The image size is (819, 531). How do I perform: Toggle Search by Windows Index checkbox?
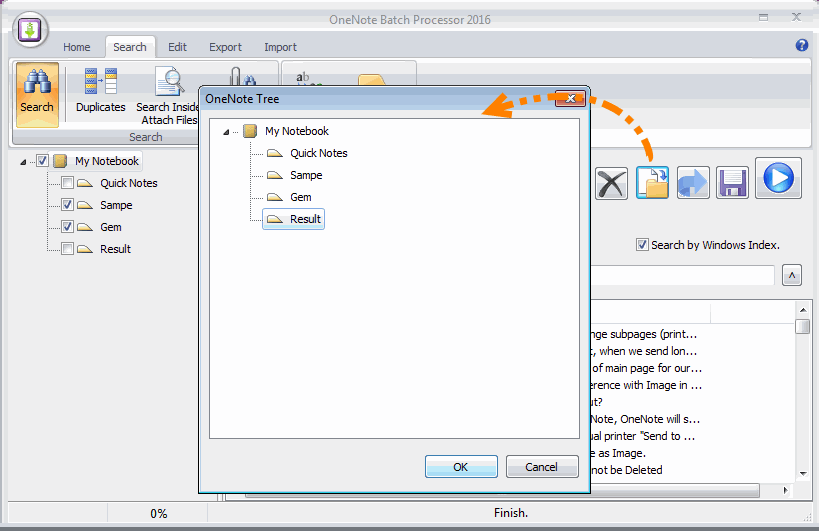tap(642, 244)
